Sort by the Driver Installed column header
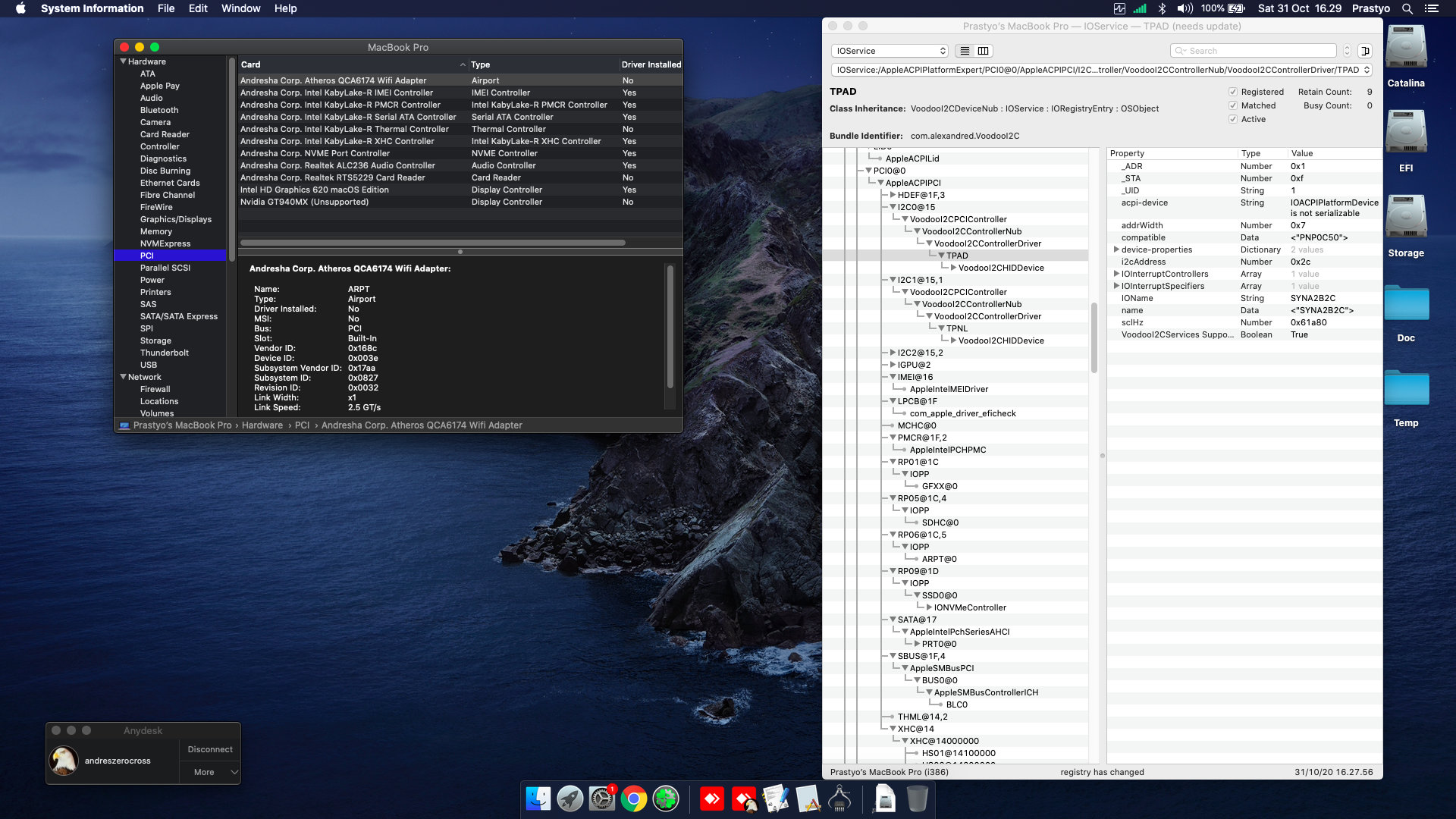The image size is (1456, 819). point(651,64)
